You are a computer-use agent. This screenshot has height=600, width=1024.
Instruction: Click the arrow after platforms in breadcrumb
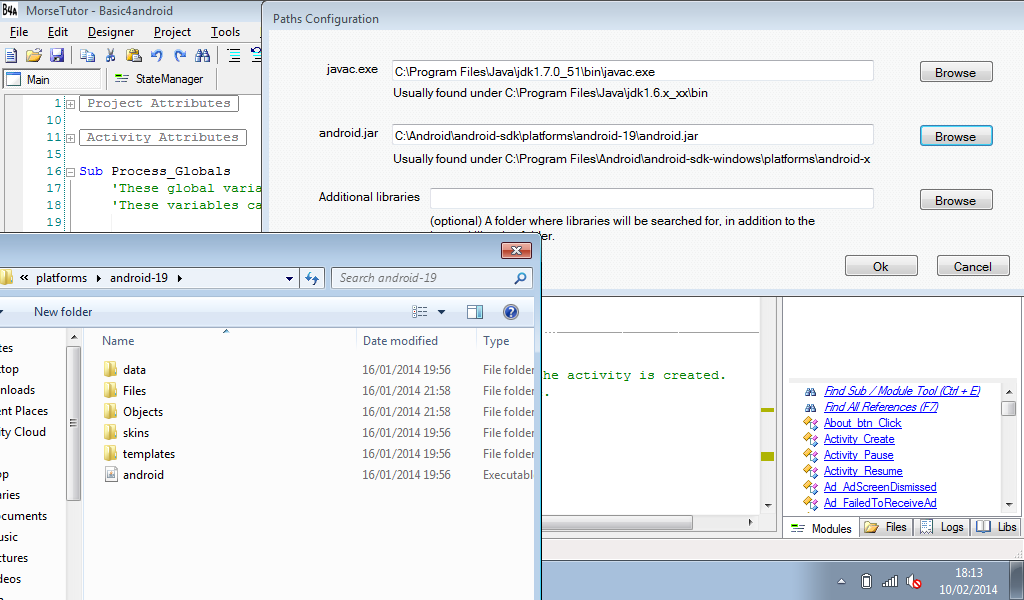click(x=99, y=278)
